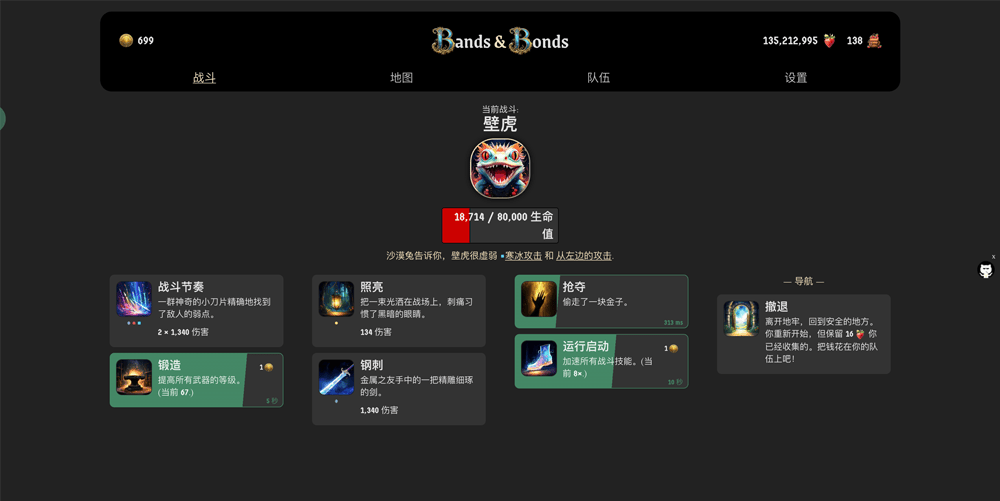Follow the 从左边的攻击 link

point(584,256)
